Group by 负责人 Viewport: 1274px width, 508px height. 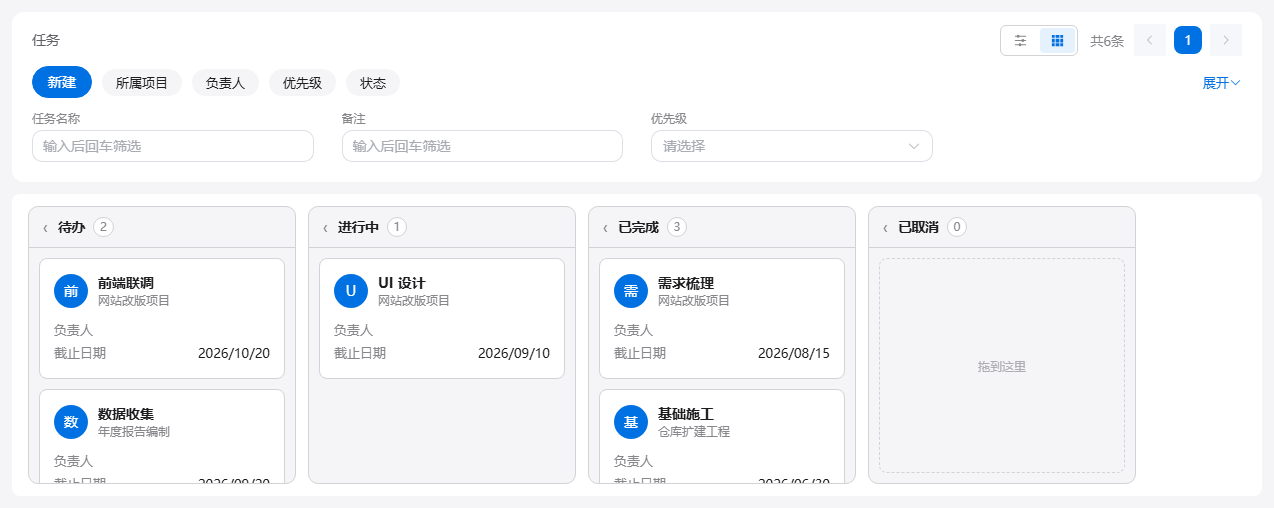click(x=225, y=83)
